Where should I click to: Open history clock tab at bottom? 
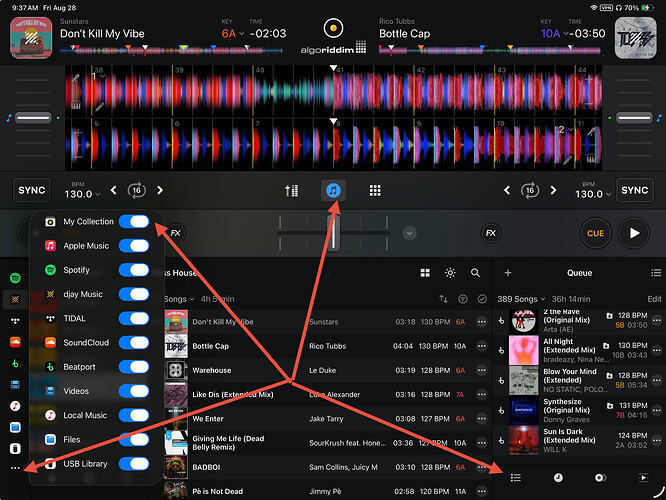point(558,478)
